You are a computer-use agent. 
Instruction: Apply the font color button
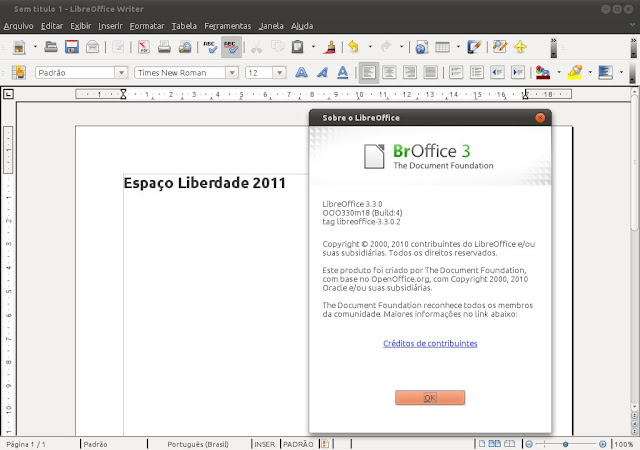tap(543, 73)
